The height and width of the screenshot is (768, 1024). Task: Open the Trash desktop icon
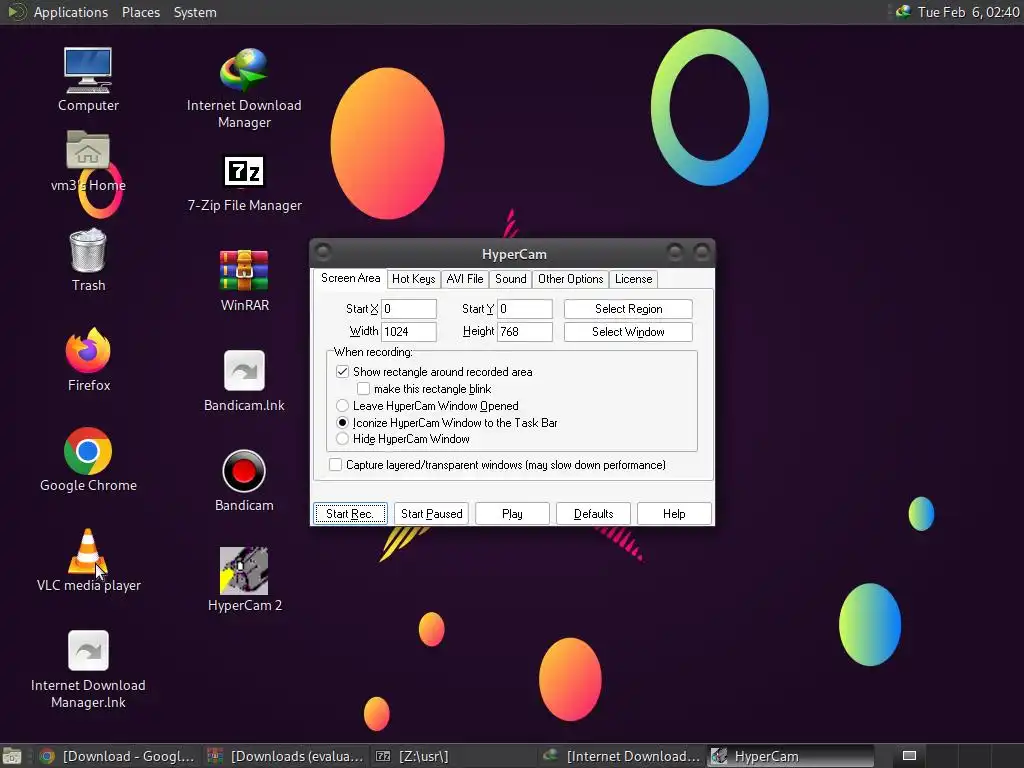88,250
